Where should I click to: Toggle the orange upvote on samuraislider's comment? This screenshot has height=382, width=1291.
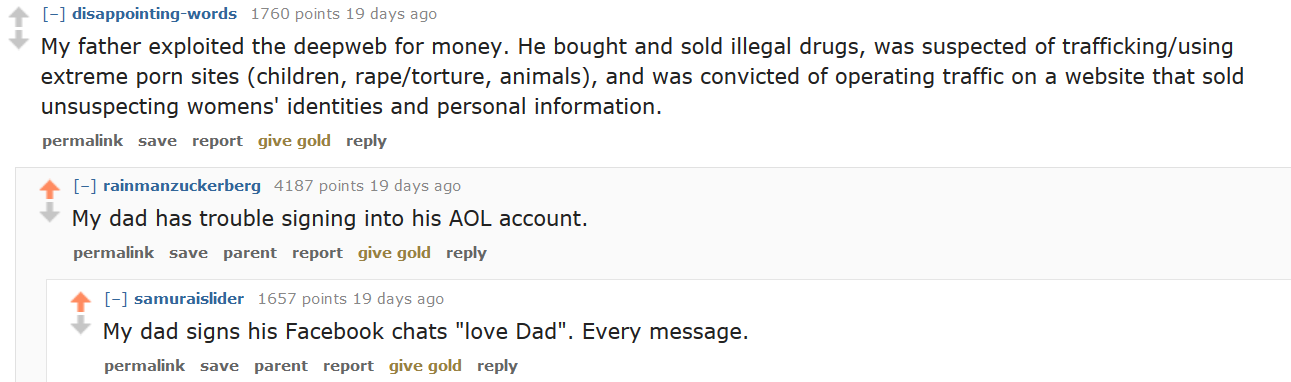pyautogui.click(x=80, y=301)
